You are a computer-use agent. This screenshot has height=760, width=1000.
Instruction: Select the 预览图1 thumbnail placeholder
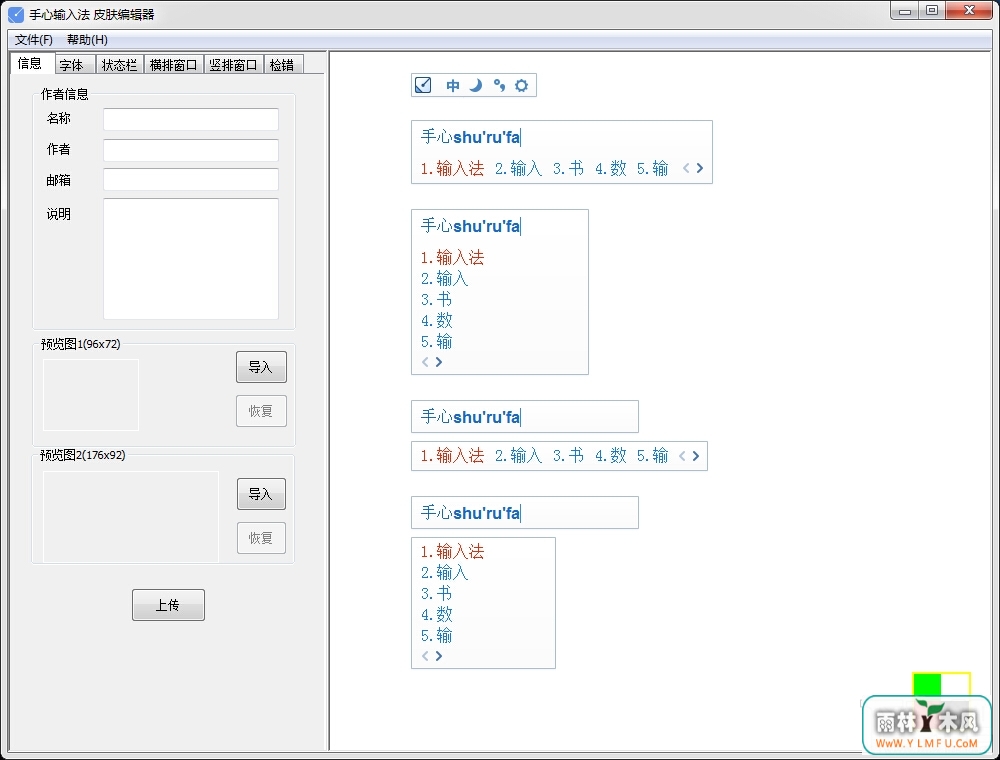(91, 395)
